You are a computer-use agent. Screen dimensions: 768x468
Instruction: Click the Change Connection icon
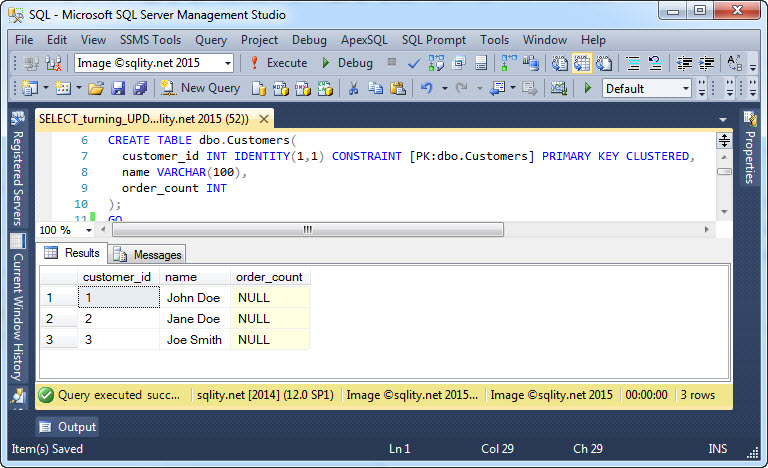(x=53, y=63)
